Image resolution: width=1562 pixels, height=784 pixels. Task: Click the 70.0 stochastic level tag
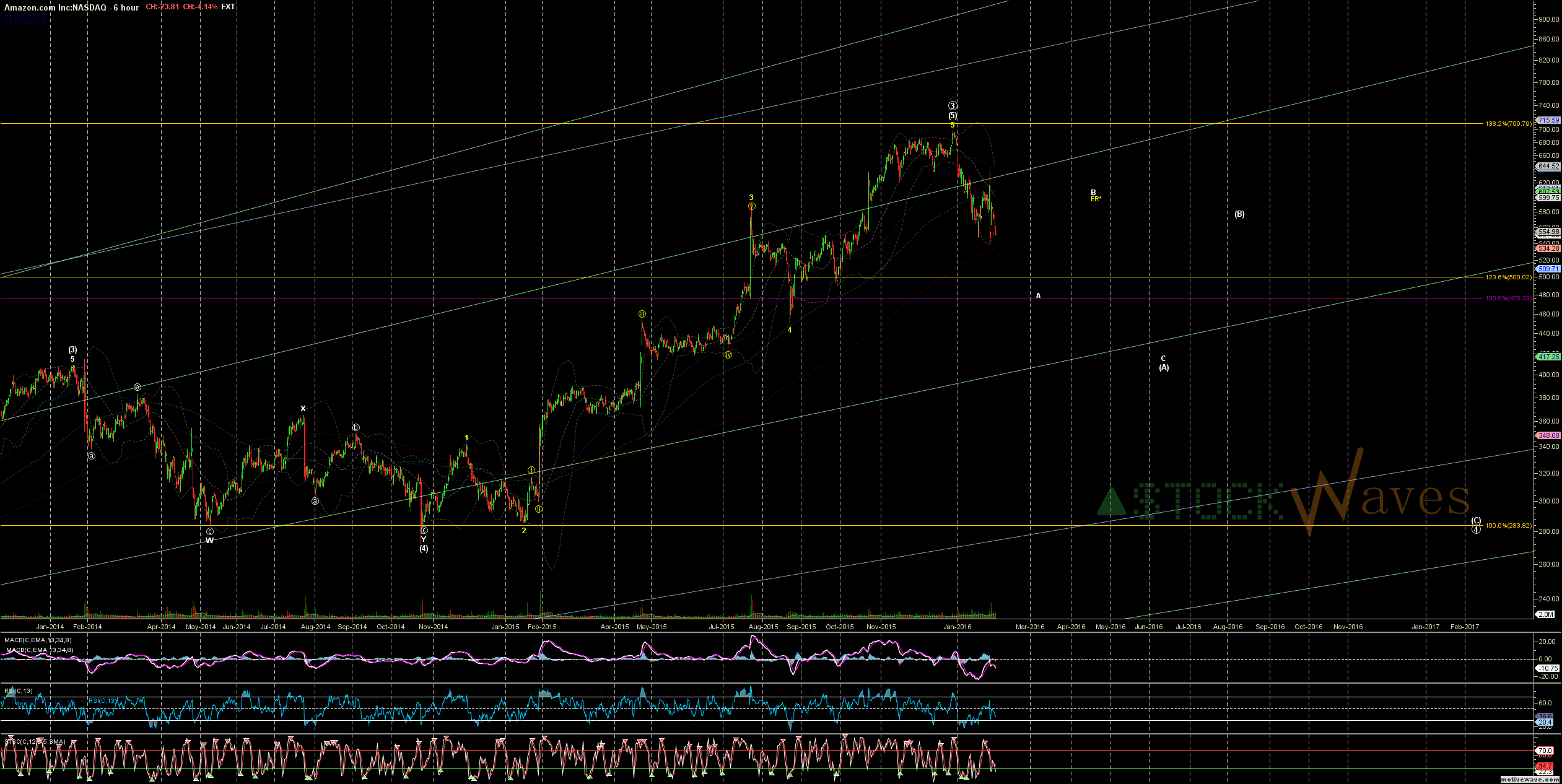[1546, 751]
